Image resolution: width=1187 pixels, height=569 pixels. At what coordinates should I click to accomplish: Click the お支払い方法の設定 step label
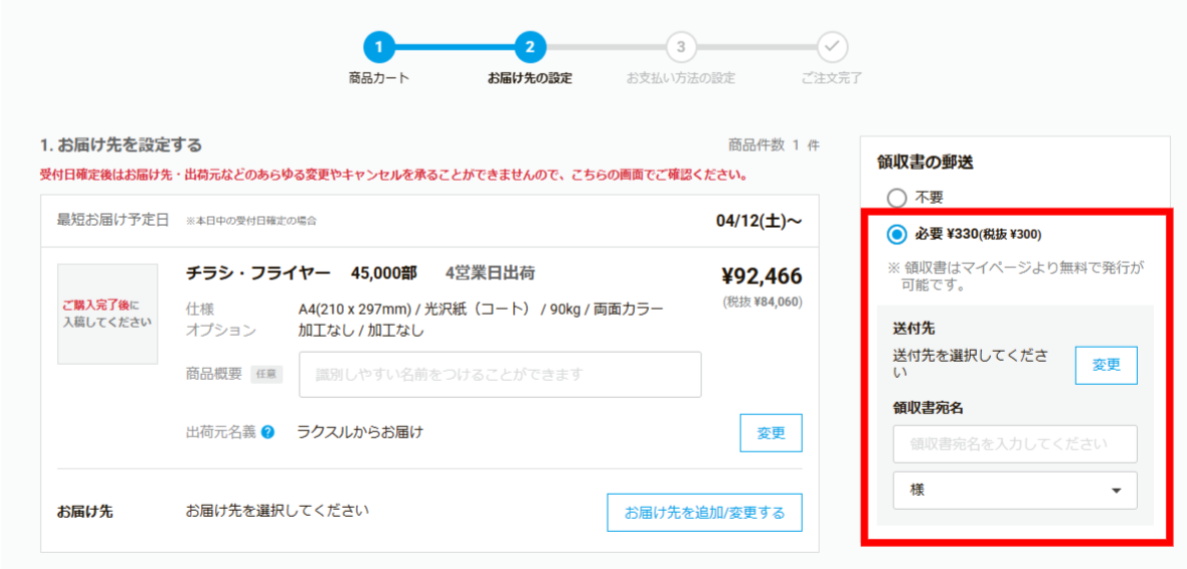pos(681,78)
